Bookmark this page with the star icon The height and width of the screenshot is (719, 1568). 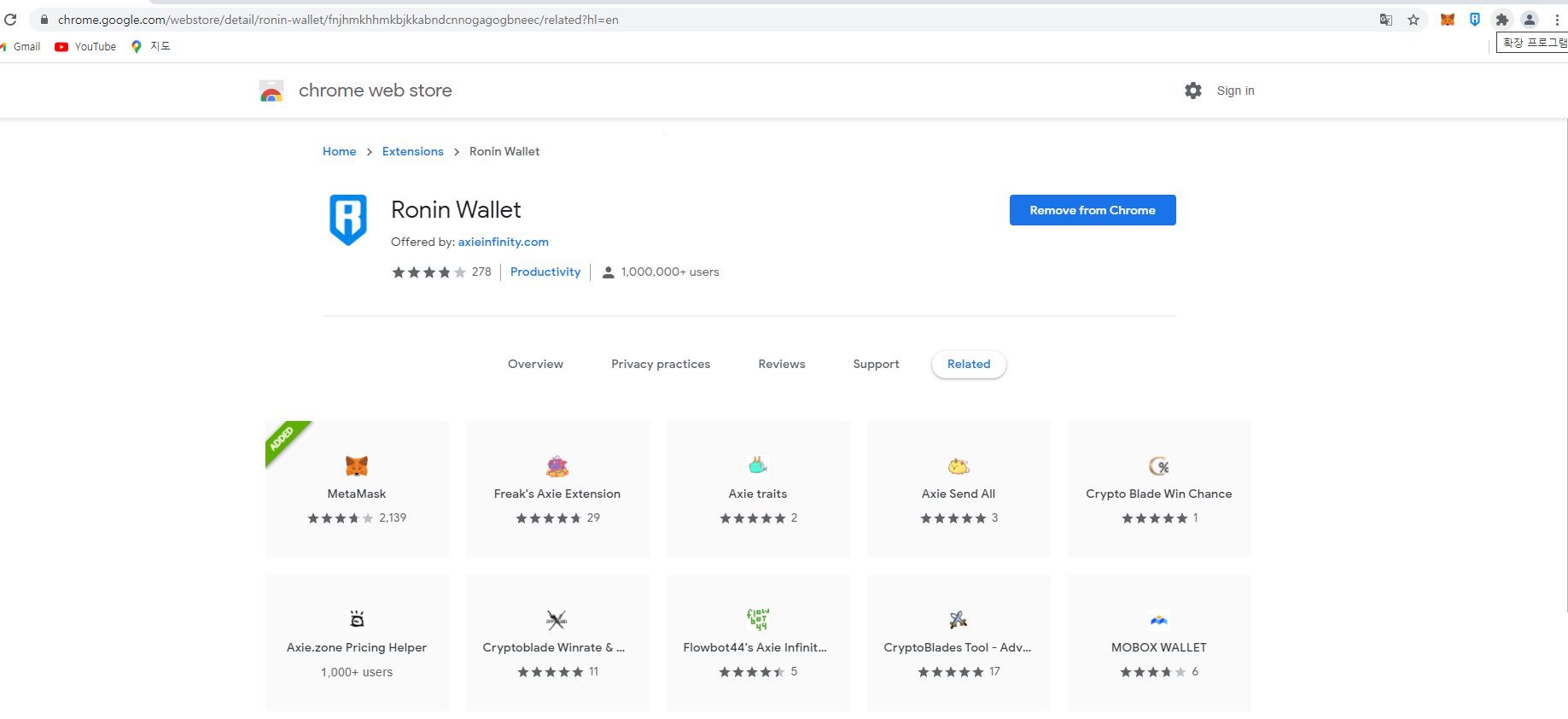pos(1414,20)
